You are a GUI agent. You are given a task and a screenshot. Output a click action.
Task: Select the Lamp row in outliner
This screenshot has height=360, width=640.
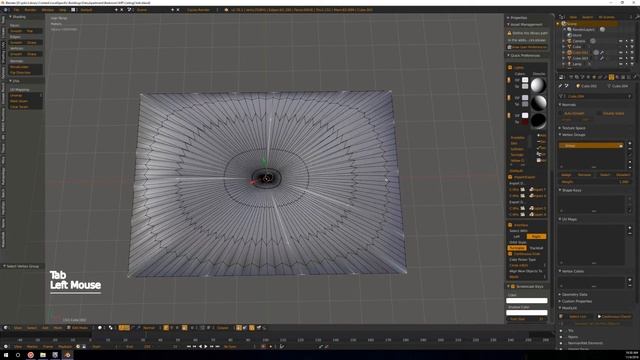tap(577, 64)
